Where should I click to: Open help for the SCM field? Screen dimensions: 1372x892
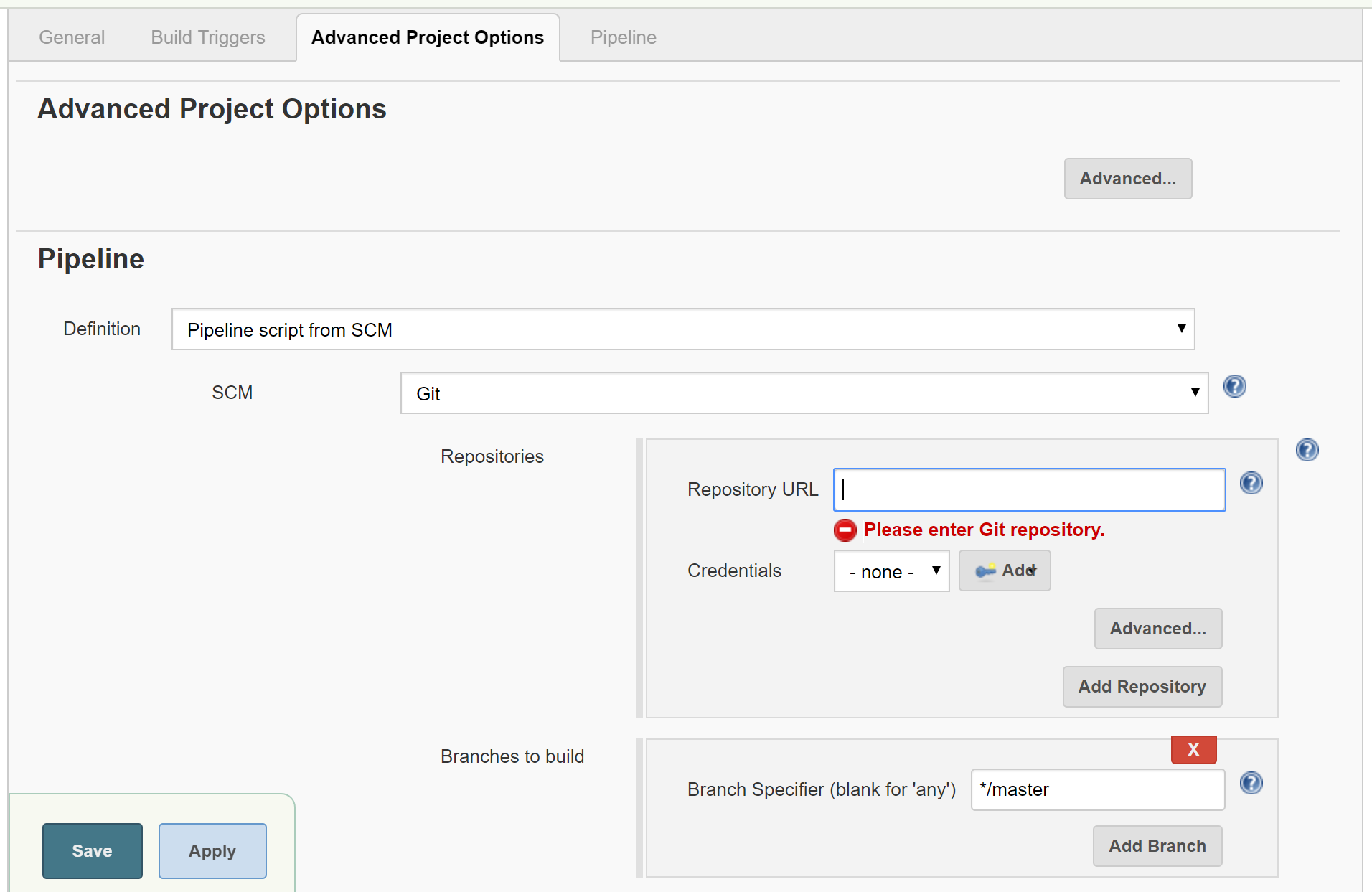(1234, 387)
